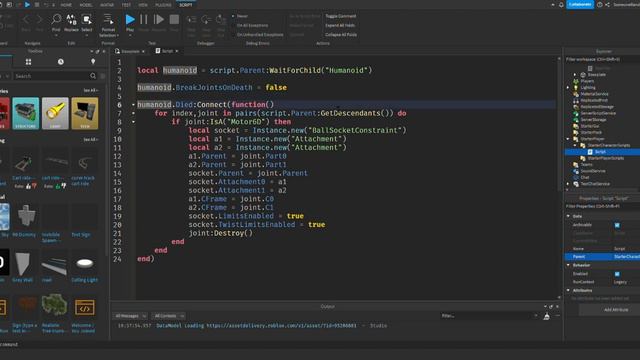
Task: Open the TEST ribbon tab
Action: pos(126,5)
